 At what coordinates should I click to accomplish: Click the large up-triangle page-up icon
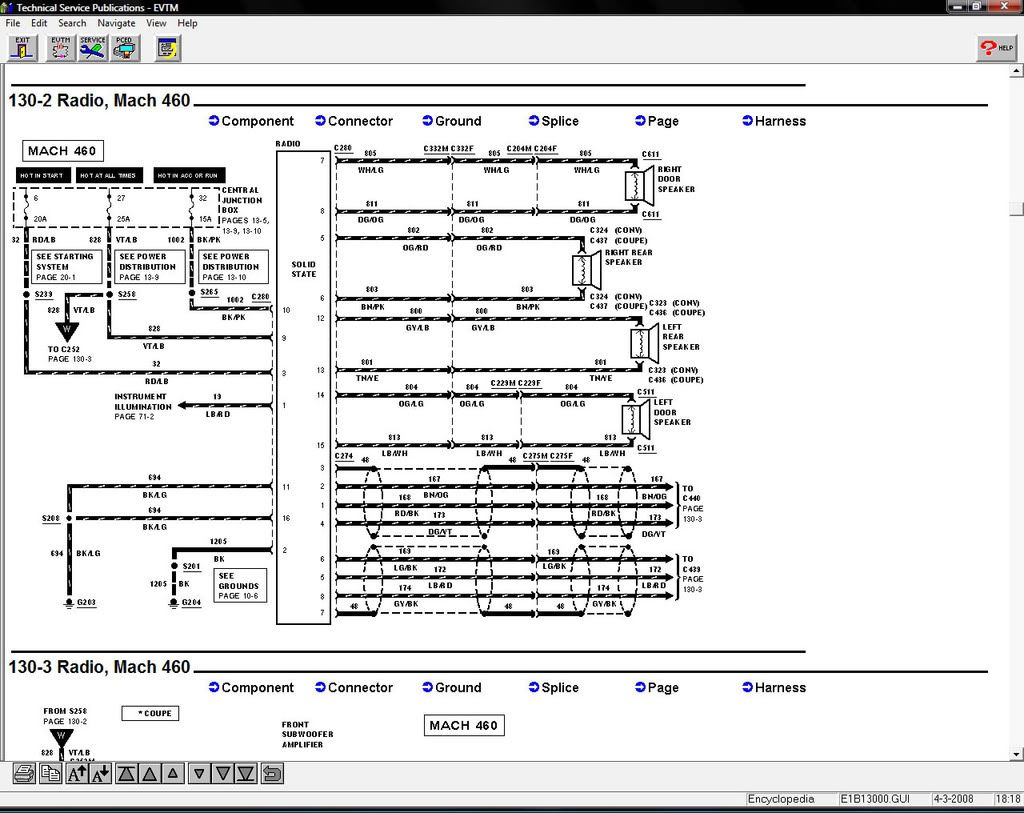point(150,774)
